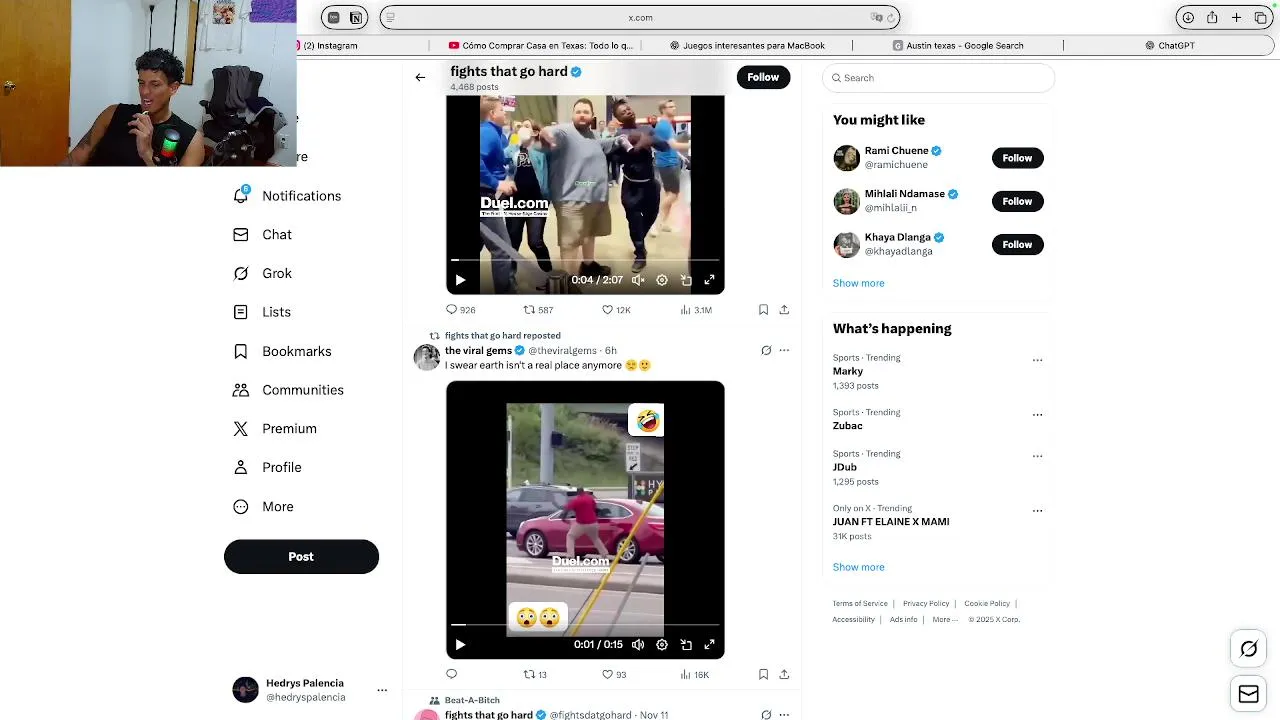
Task: Toggle picture-in-picture on first video
Action: click(686, 280)
